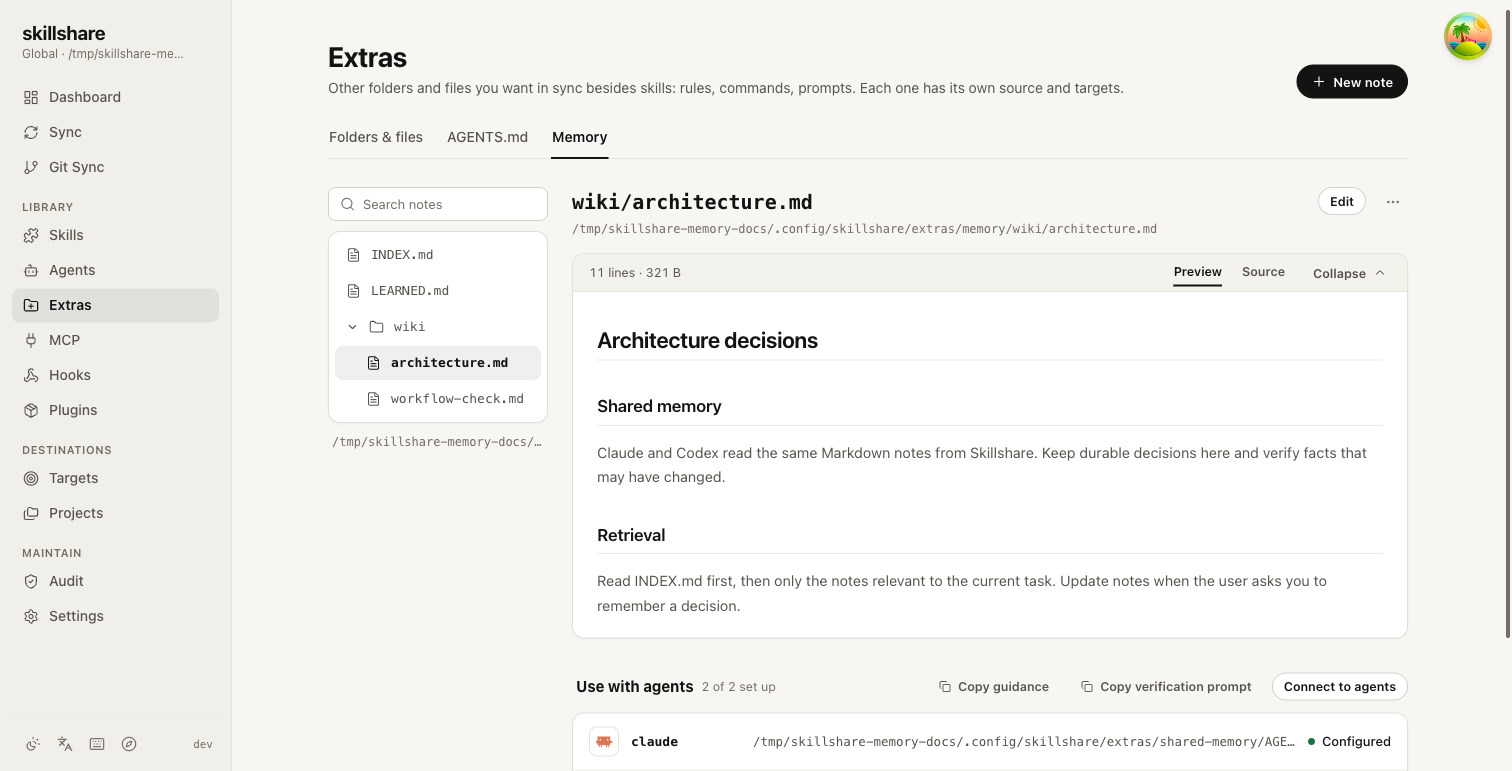Click the claude agent logo icon
This screenshot has width=1512, height=771.
[x=604, y=742]
